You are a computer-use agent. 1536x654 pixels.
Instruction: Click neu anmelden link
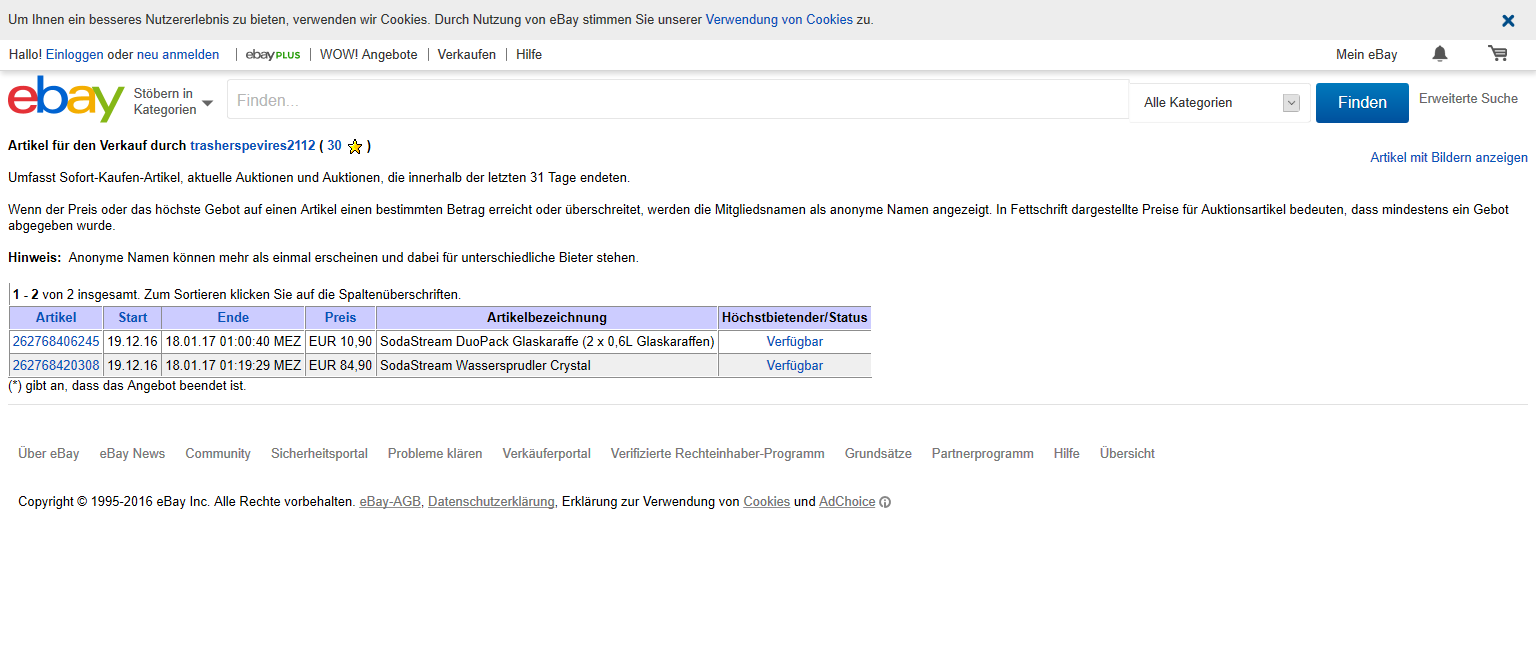178,55
